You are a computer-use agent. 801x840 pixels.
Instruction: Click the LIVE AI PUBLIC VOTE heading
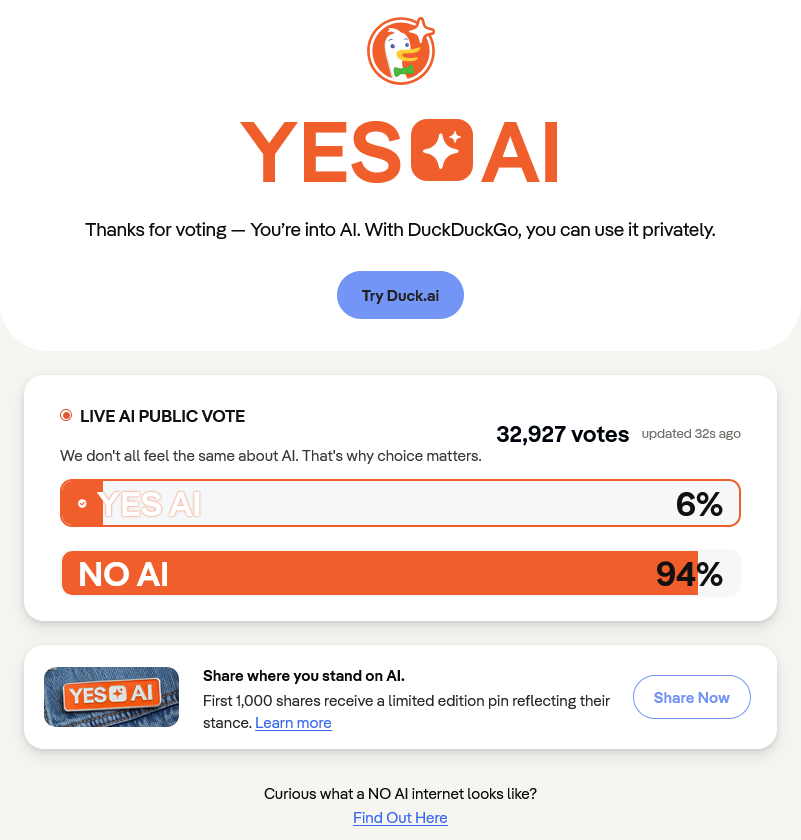[x=162, y=416]
